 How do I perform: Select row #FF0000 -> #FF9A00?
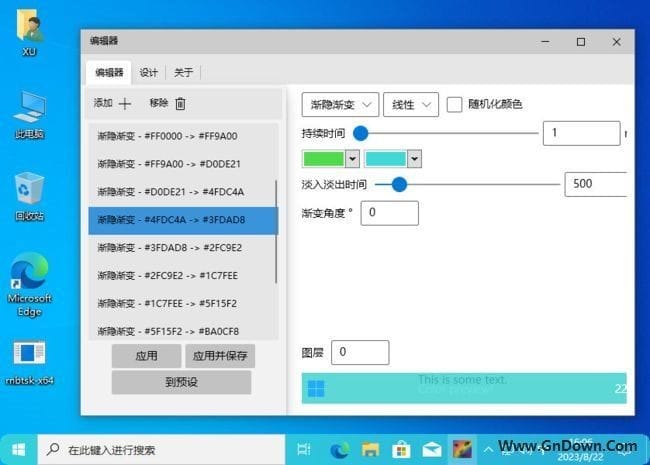pyautogui.click(x=183, y=136)
